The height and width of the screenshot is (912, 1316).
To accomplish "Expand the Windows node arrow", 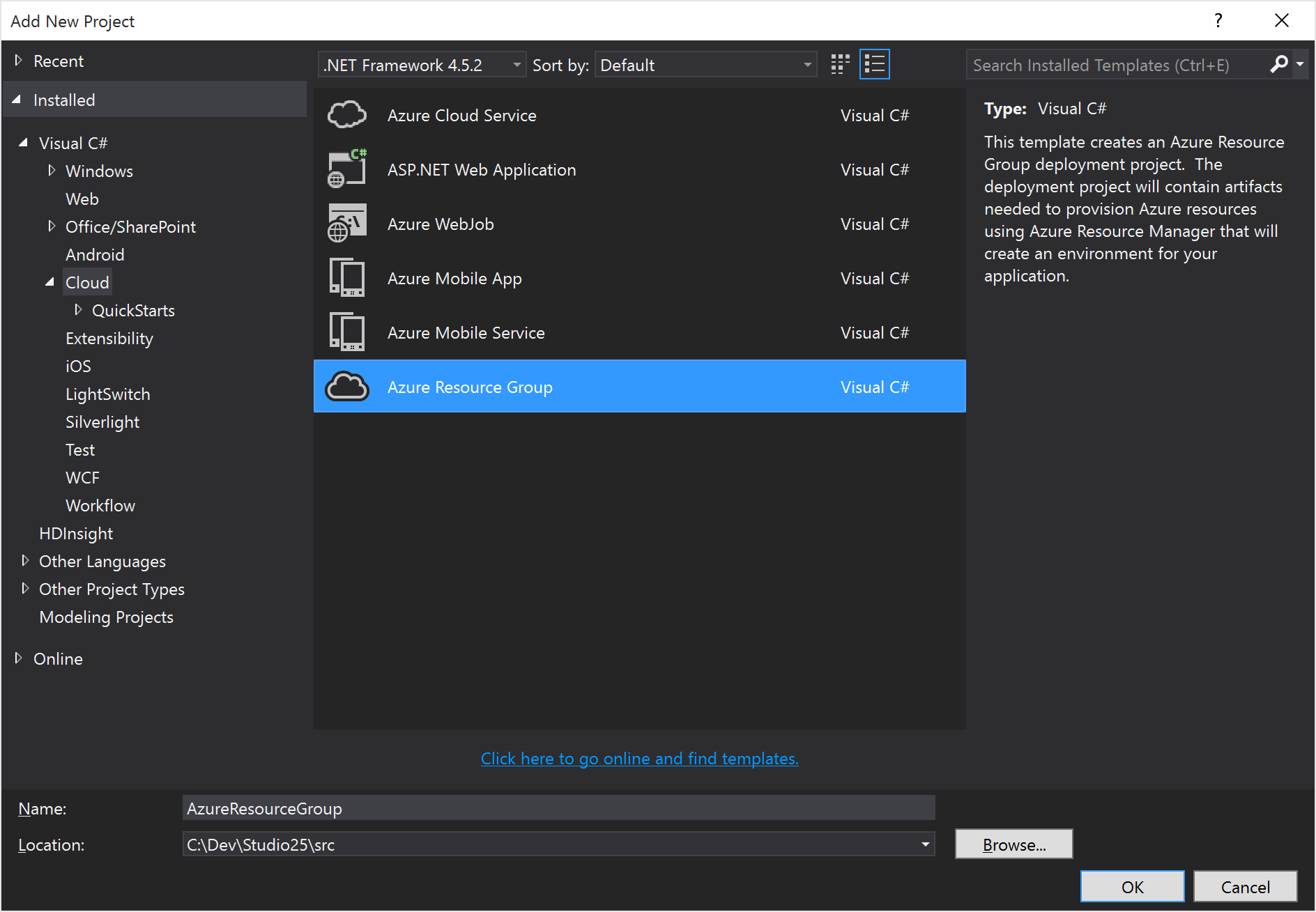I will pos(52,171).
